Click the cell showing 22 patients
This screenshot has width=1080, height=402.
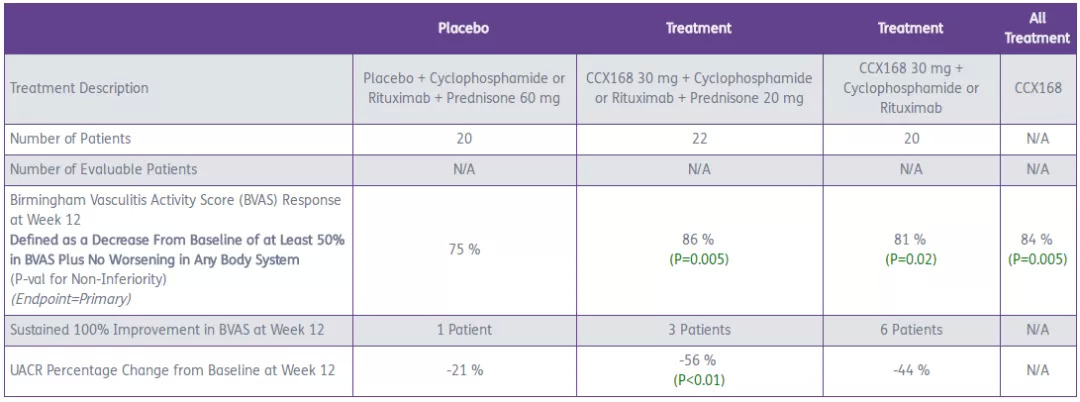point(699,139)
